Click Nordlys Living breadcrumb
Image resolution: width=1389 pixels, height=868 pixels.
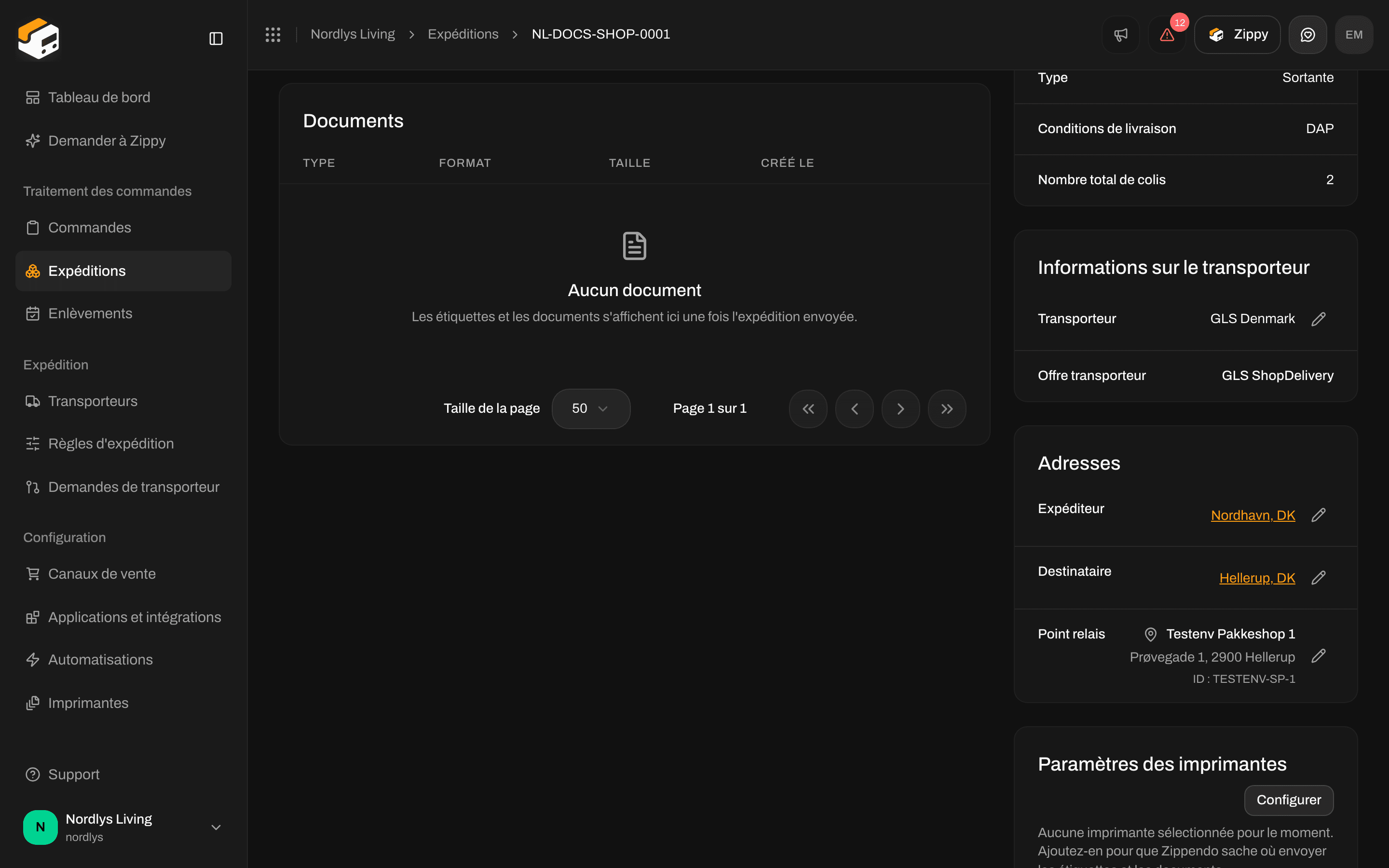click(353, 34)
